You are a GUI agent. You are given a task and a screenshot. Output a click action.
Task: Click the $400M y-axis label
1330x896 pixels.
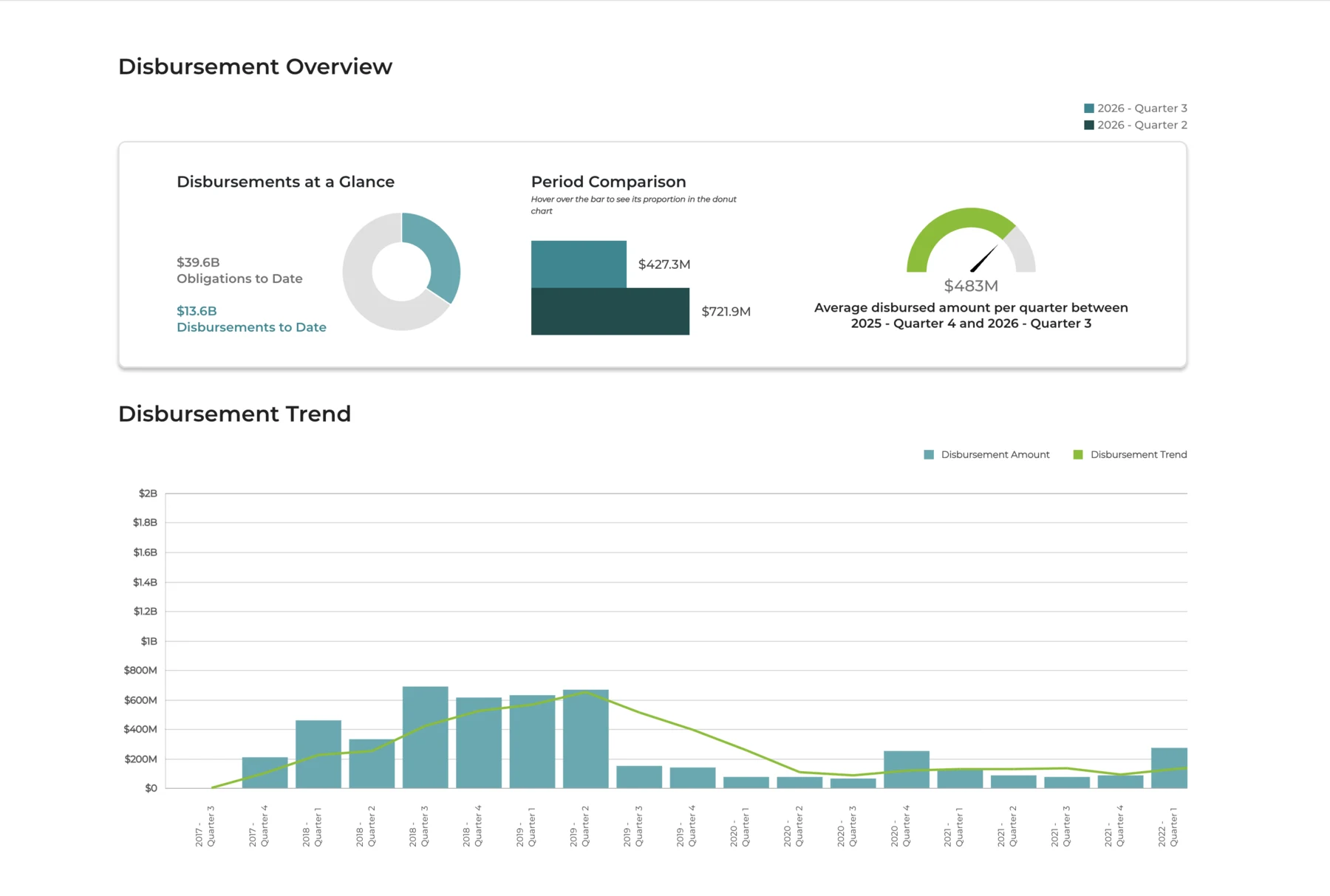pyautogui.click(x=140, y=730)
